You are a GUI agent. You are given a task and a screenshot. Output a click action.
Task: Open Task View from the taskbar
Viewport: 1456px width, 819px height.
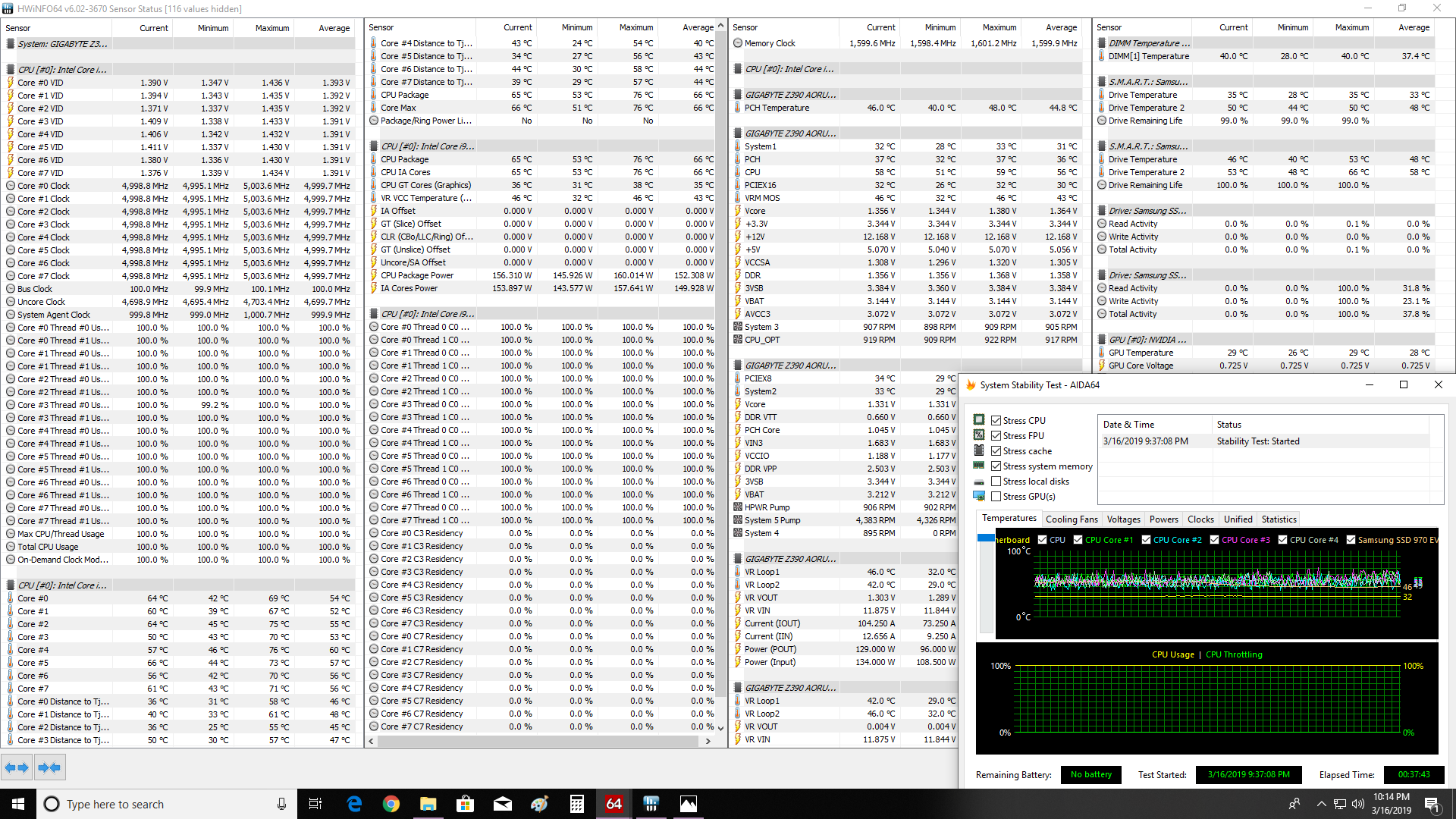[x=315, y=804]
